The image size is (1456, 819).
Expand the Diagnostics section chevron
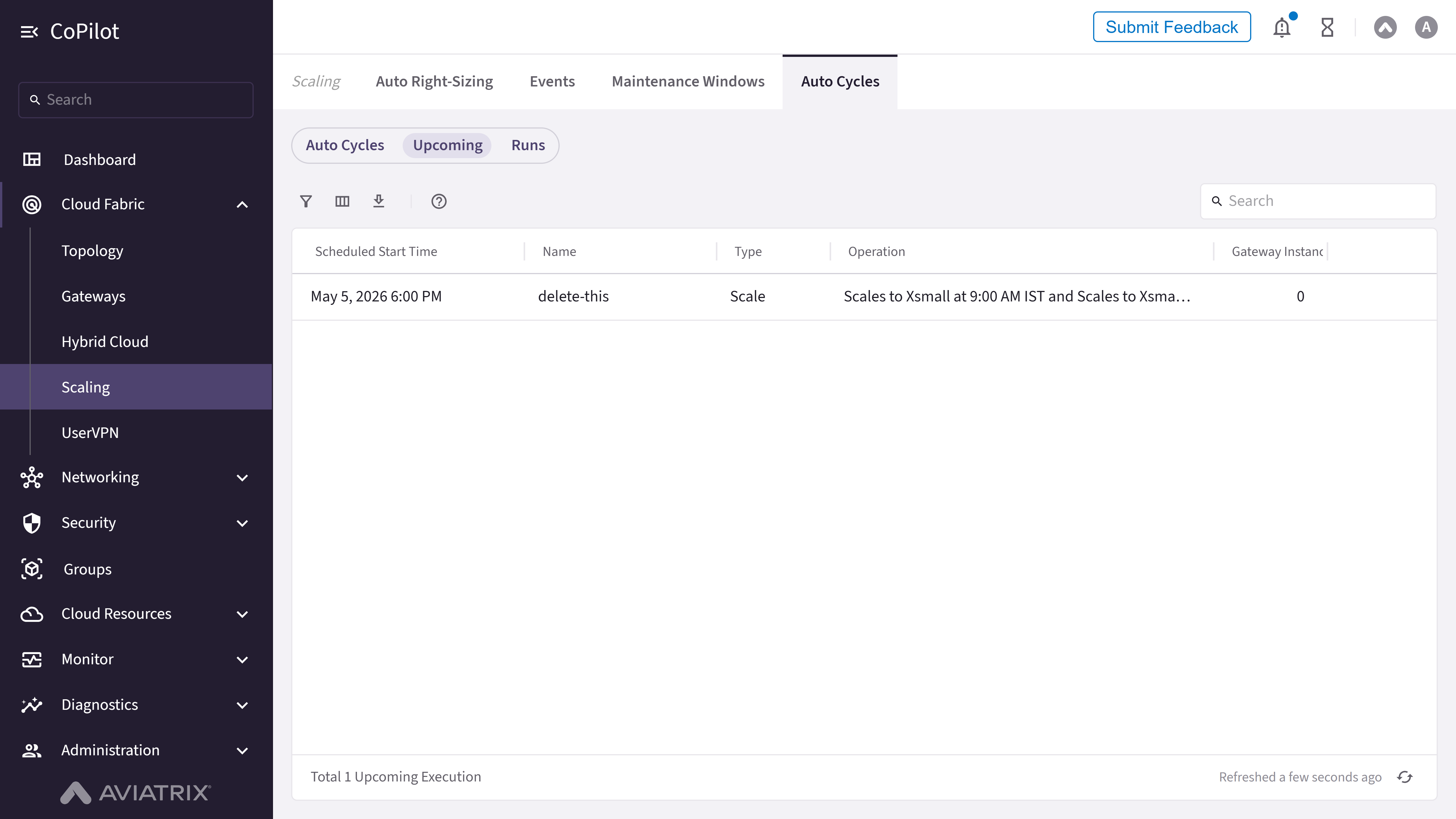(x=242, y=705)
